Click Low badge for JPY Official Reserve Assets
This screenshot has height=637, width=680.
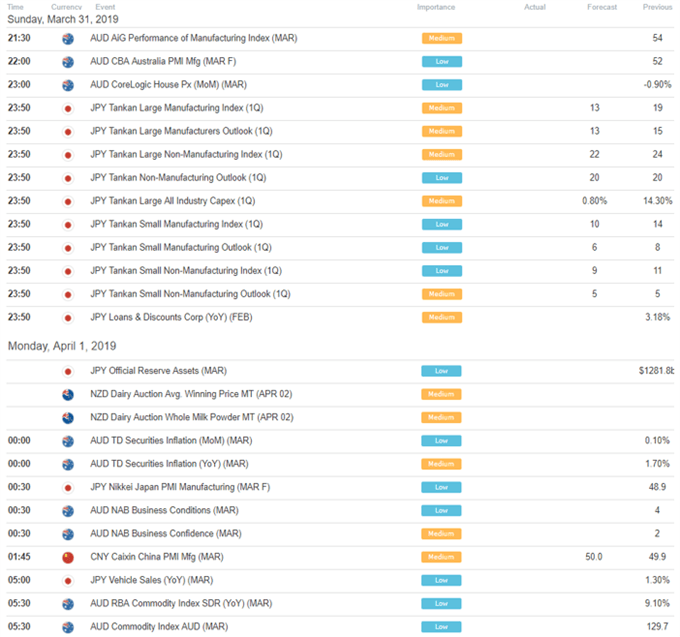pyautogui.click(x=441, y=371)
